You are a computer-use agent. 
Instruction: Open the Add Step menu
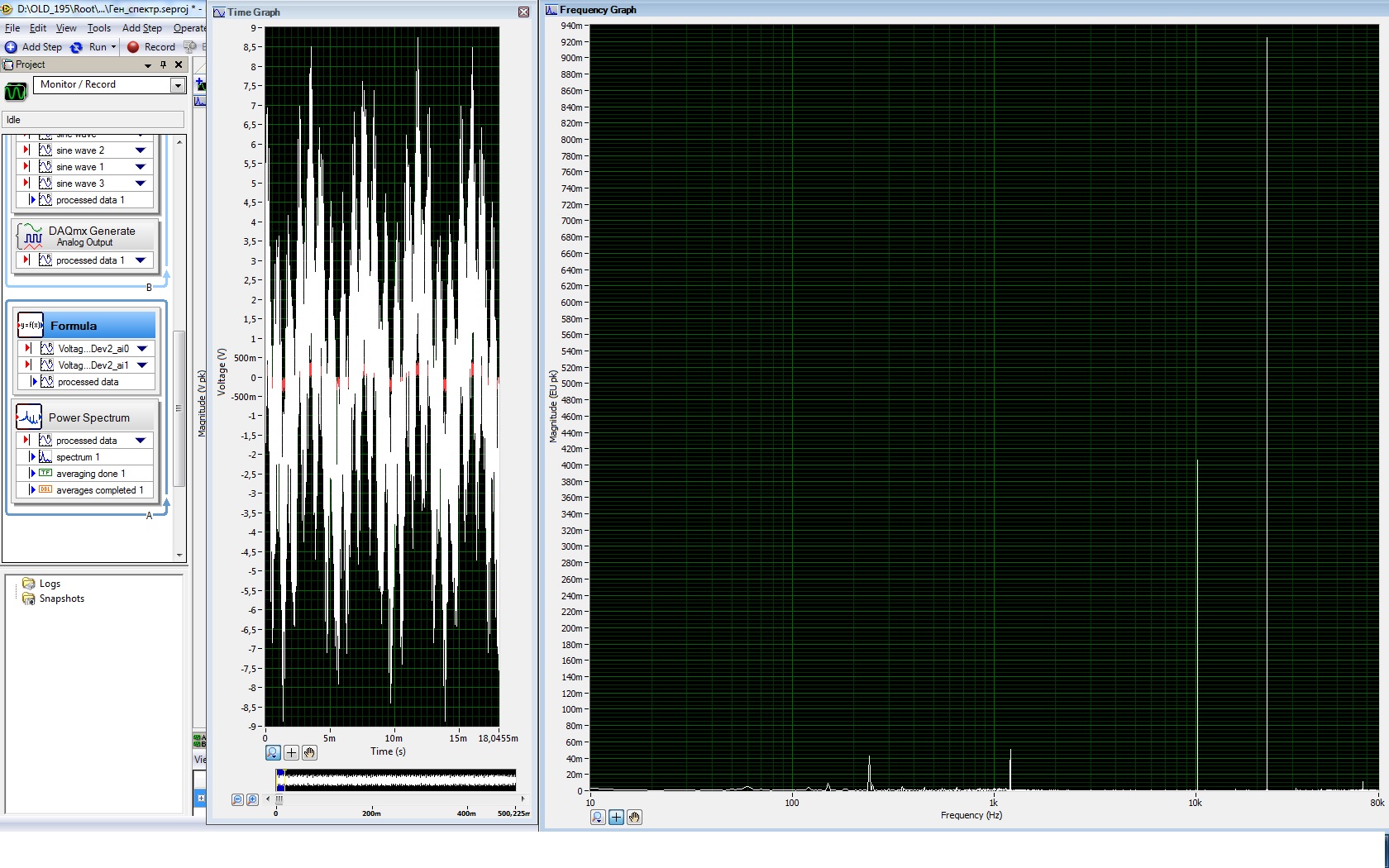pos(142,28)
